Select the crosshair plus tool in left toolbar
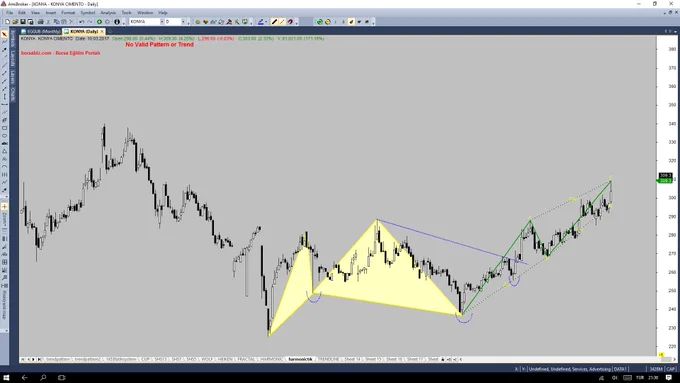The height and width of the screenshot is (383, 680). pos(4,207)
